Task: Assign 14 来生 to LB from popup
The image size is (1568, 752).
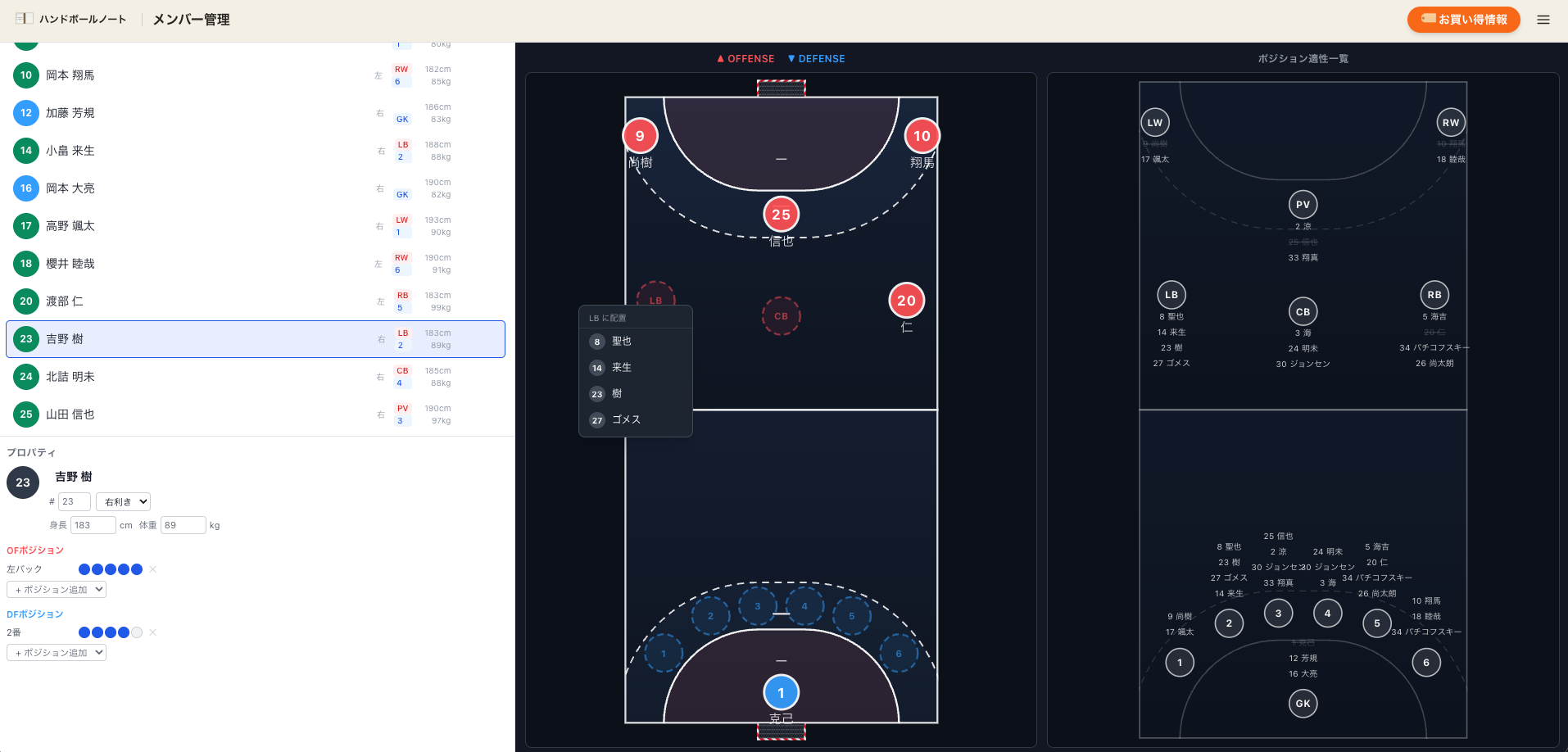Action: (636, 368)
